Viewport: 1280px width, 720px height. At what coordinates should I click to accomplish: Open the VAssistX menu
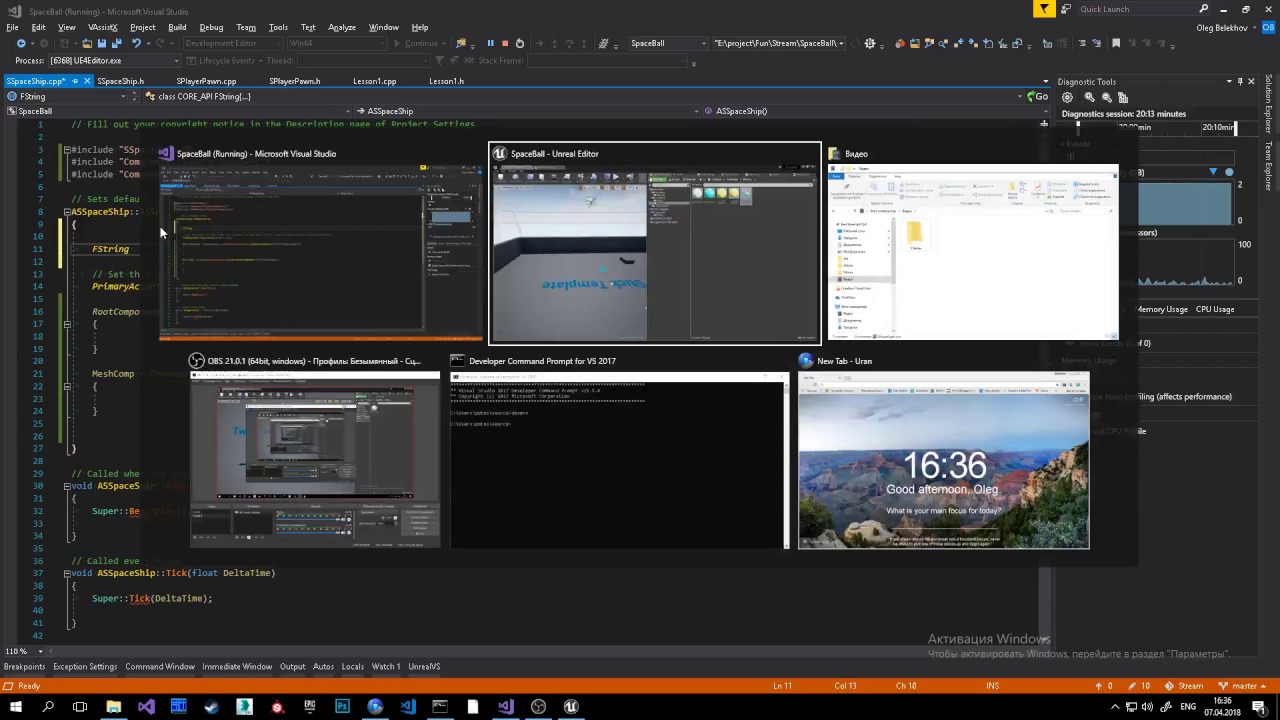(102, 27)
